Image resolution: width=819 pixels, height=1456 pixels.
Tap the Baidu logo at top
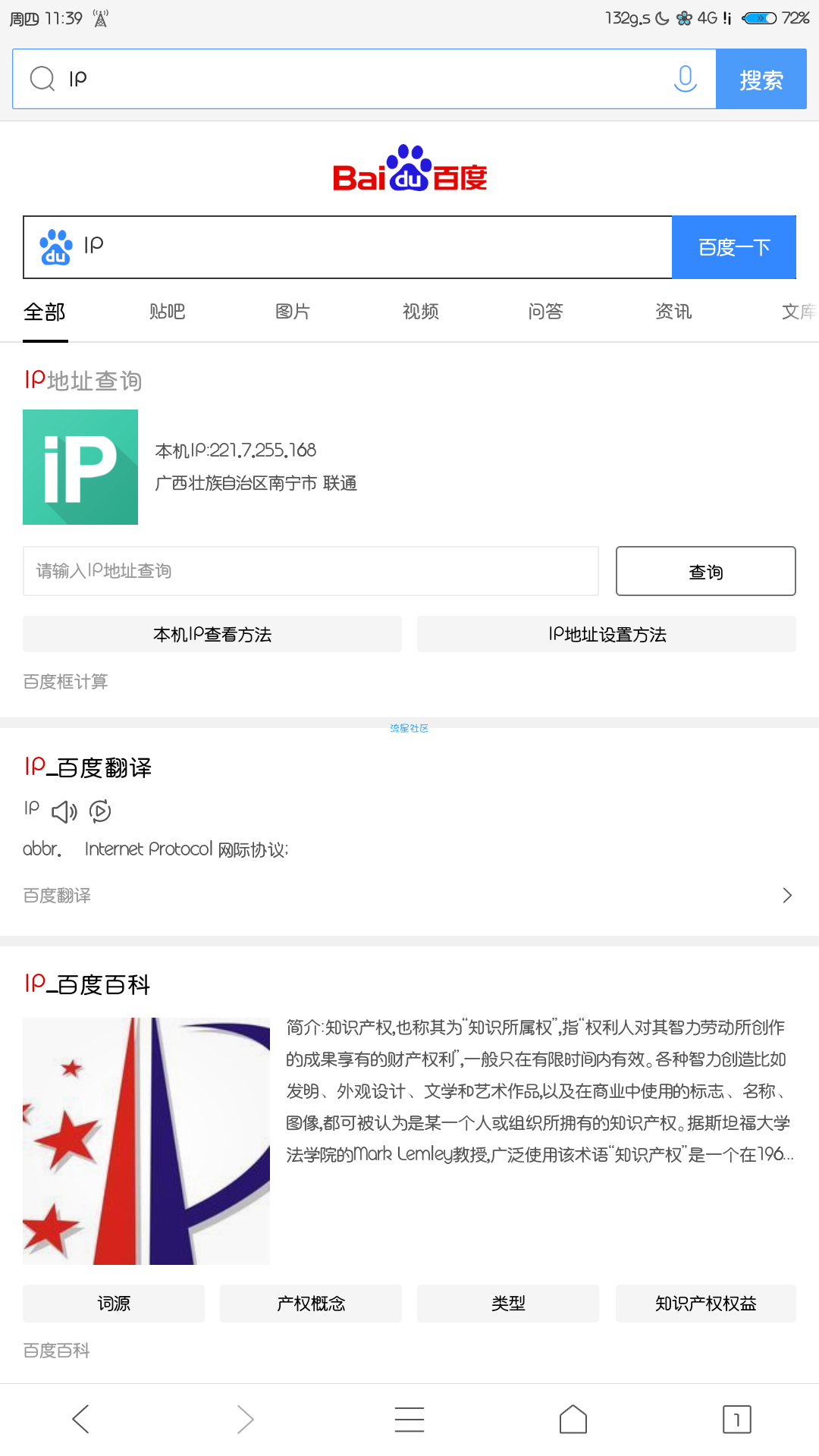[409, 168]
